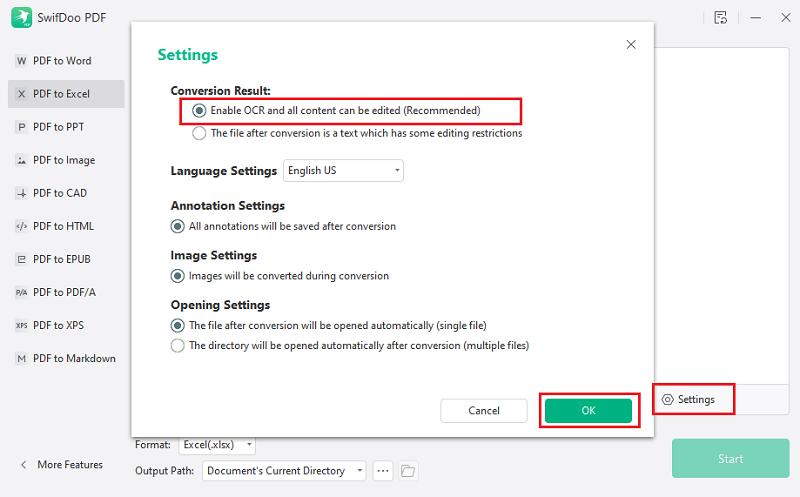The width and height of the screenshot is (800, 497).
Task: Minimize the SwifDoo PDF window
Action: pyautogui.click(x=756, y=17)
